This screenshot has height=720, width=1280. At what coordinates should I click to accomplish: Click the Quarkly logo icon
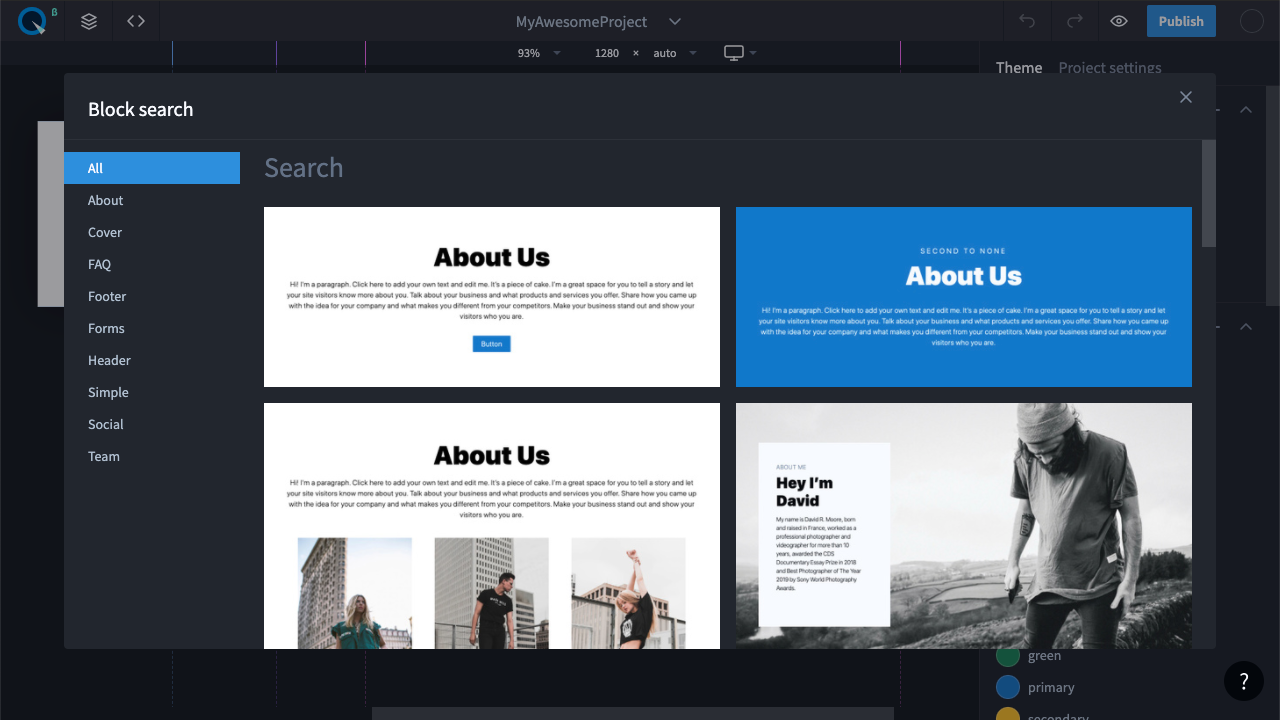(x=32, y=21)
